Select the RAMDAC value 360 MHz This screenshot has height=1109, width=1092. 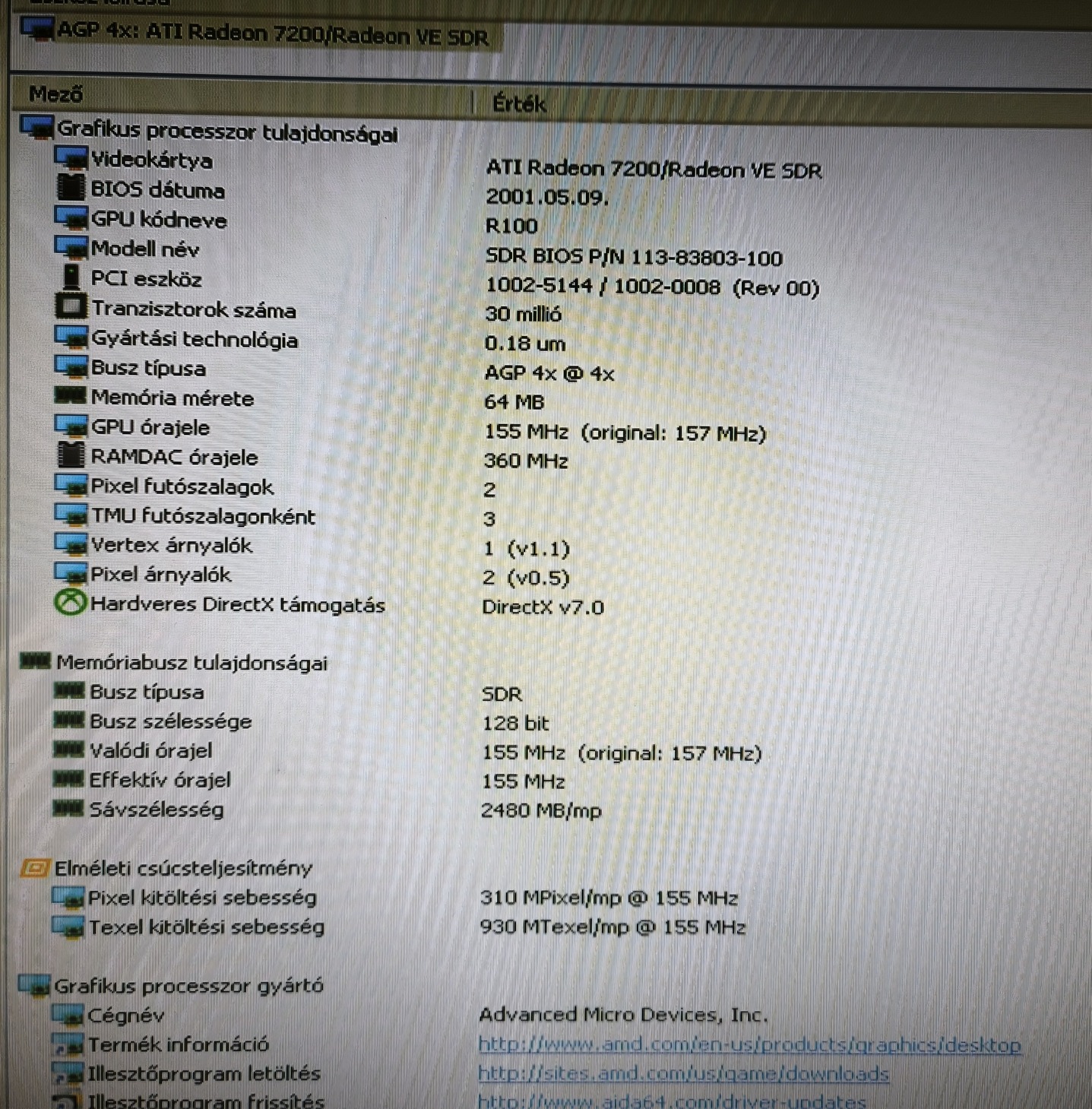(x=526, y=461)
